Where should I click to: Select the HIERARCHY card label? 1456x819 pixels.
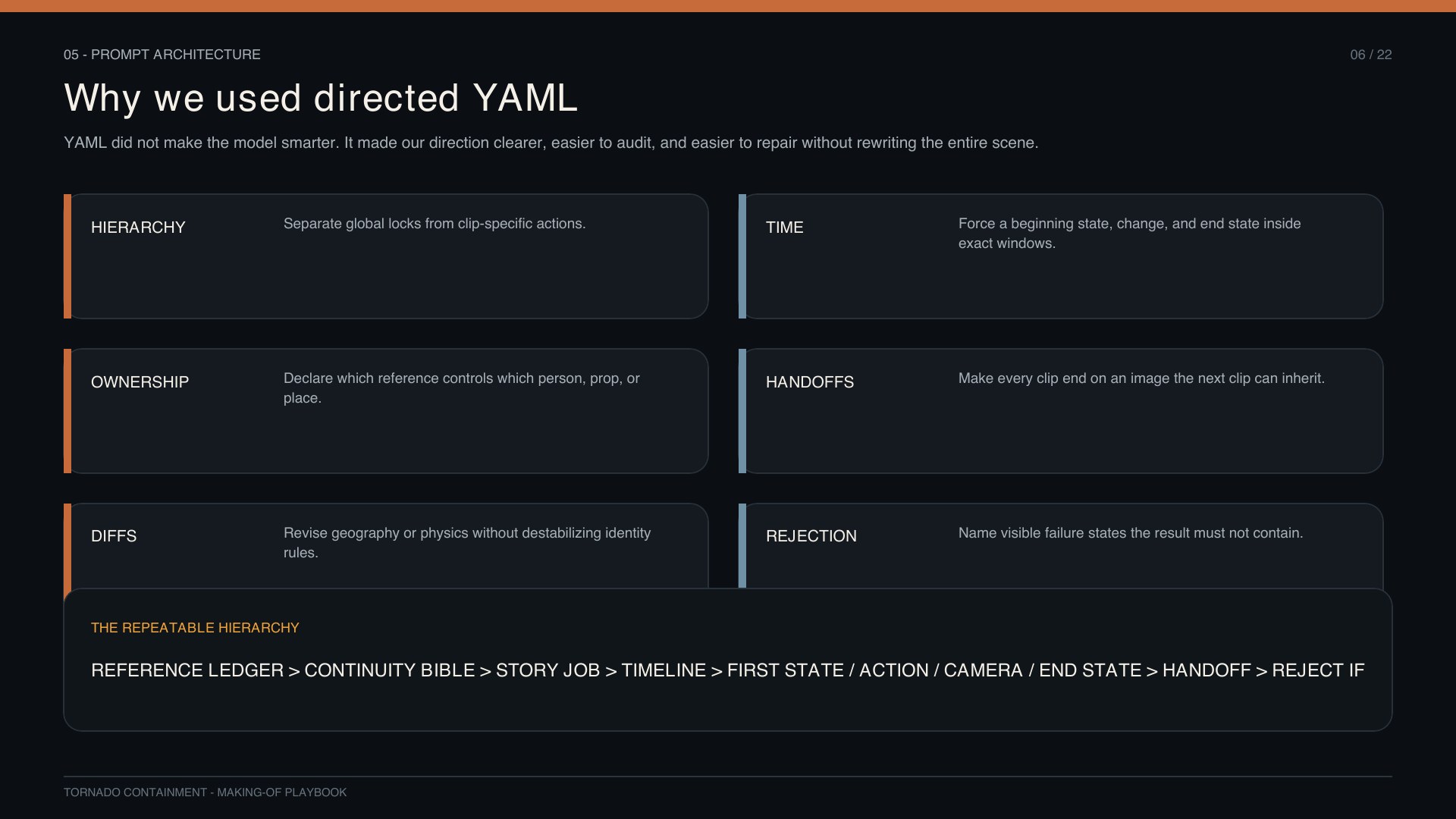pyautogui.click(x=138, y=227)
